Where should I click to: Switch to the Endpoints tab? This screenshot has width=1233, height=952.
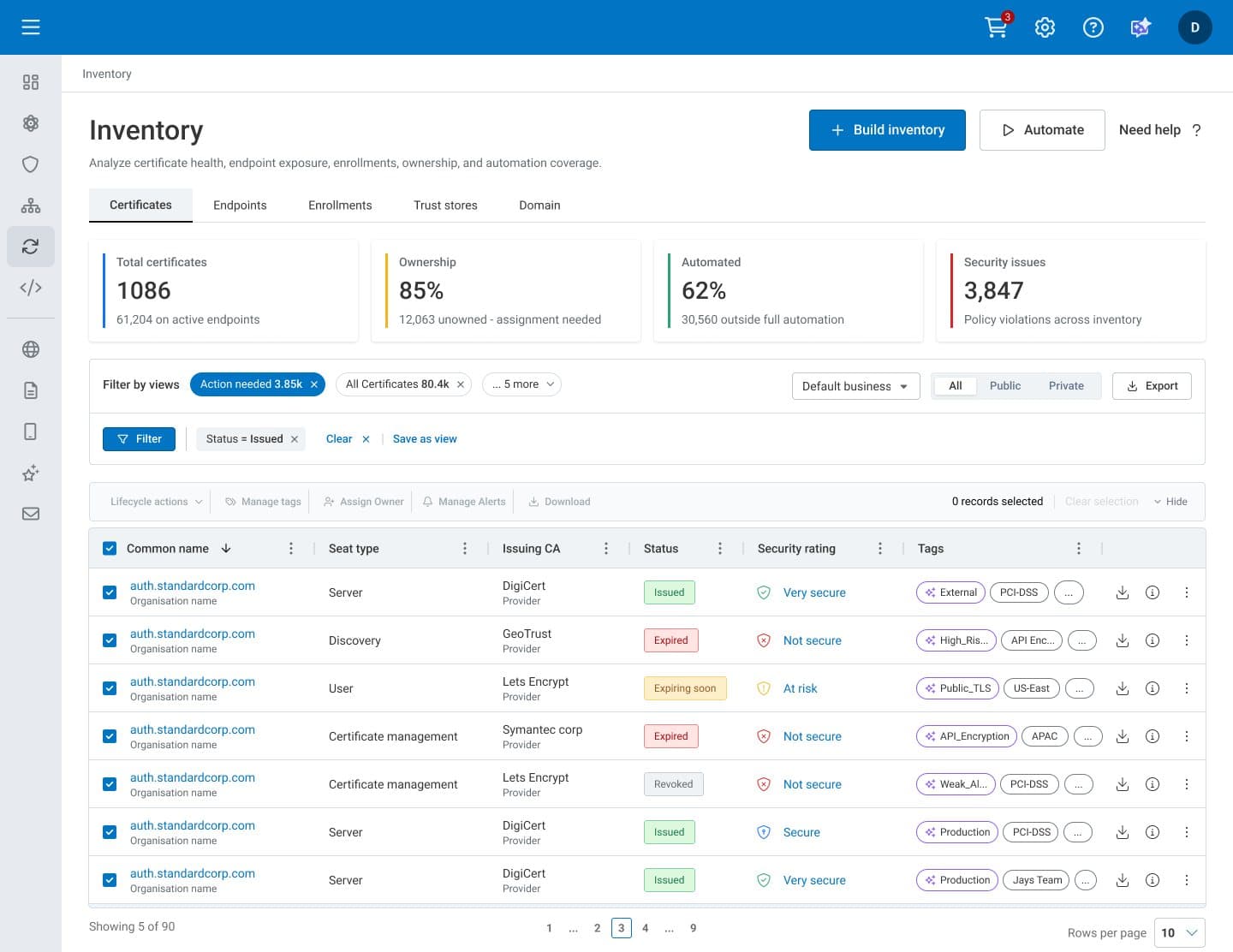coord(240,205)
